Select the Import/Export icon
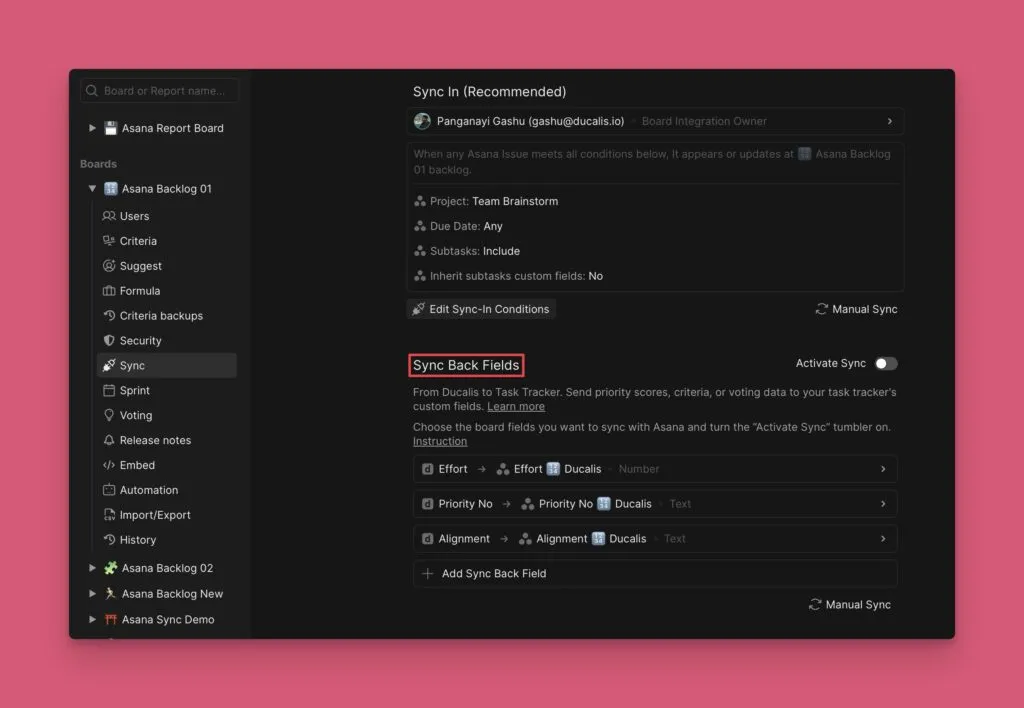This screenshot has width=1024, height=708. click(x=110, y=515)
